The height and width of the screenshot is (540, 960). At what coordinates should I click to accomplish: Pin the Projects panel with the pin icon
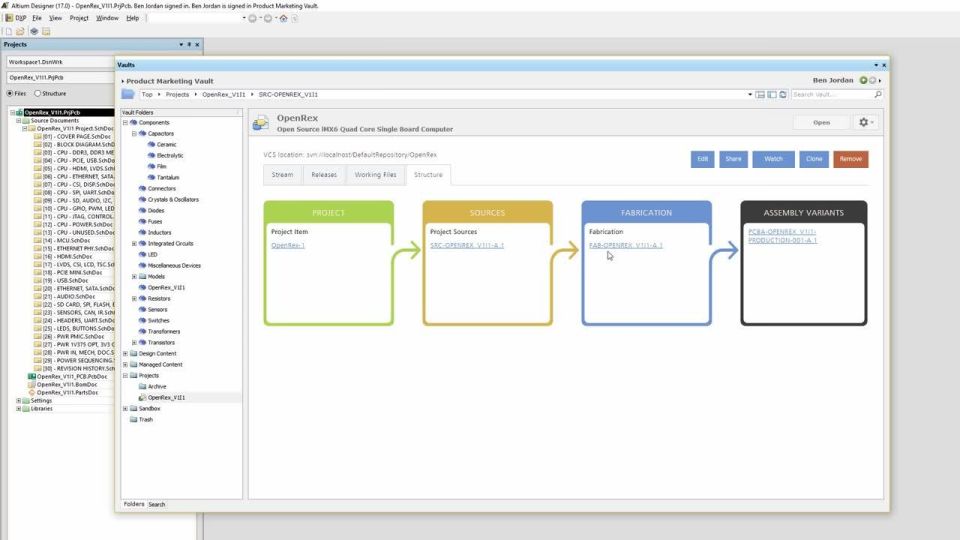click(189, 45)
